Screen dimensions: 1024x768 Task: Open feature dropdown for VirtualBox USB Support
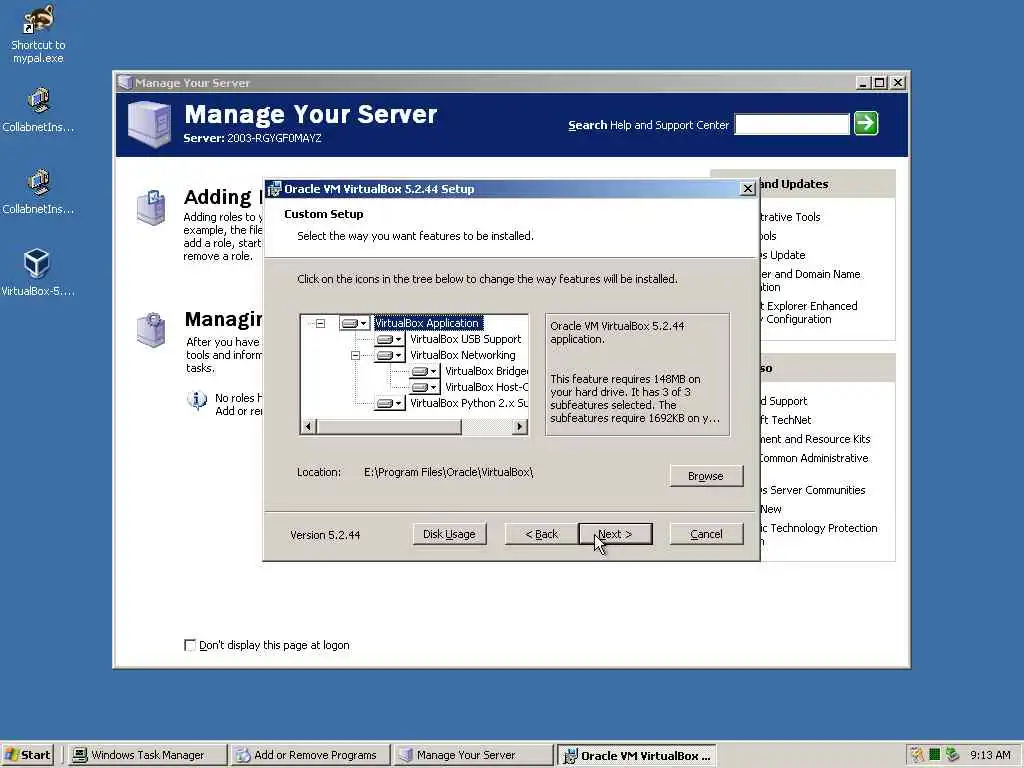point(390,339)
